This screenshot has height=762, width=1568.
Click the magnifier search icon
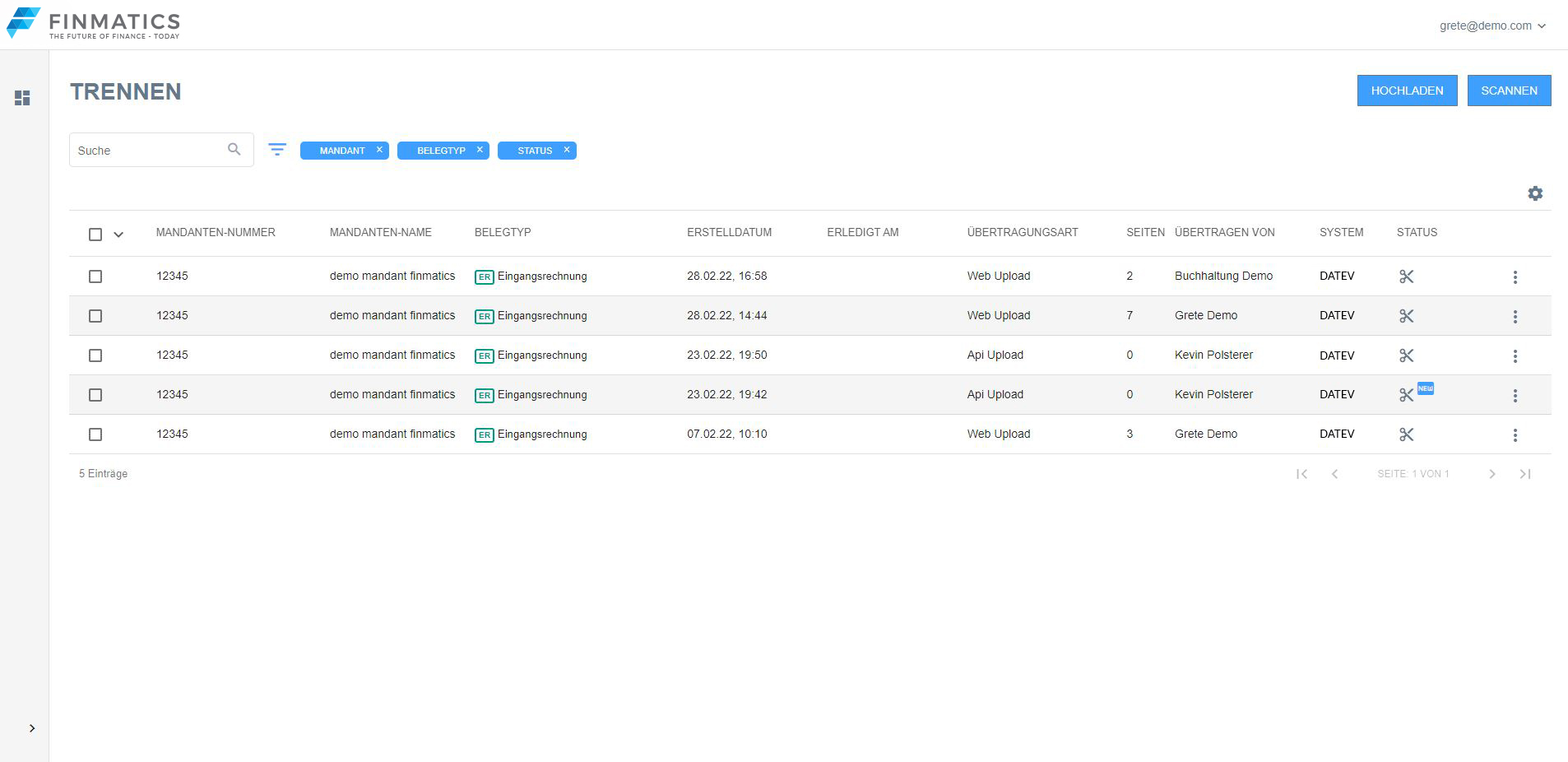pyautogui.click(x=234, y=150)
